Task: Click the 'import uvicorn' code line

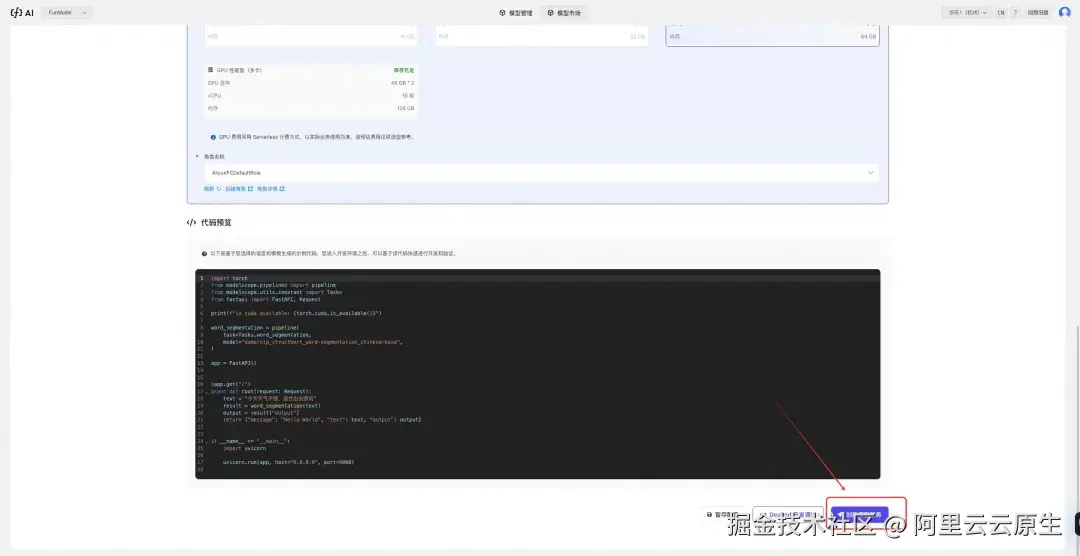Action: coord(244,448)
